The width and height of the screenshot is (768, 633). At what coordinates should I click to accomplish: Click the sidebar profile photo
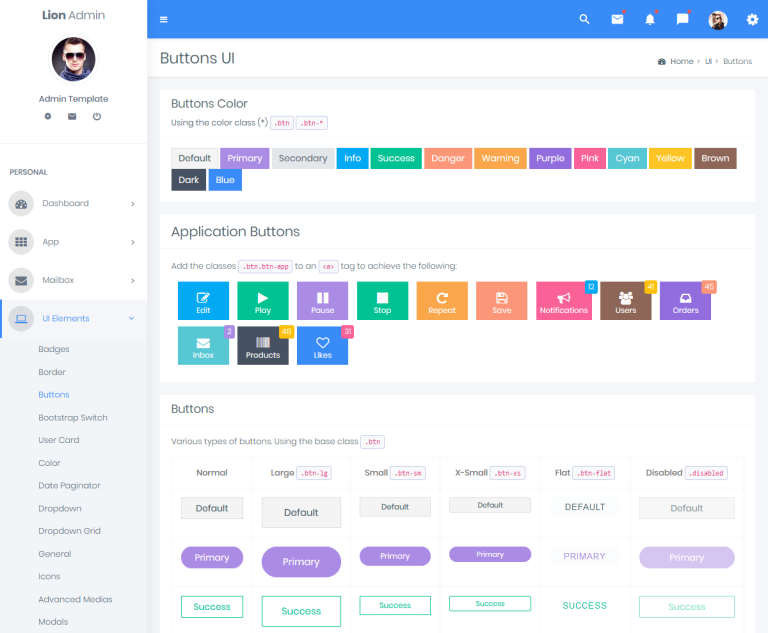[73, 59]
